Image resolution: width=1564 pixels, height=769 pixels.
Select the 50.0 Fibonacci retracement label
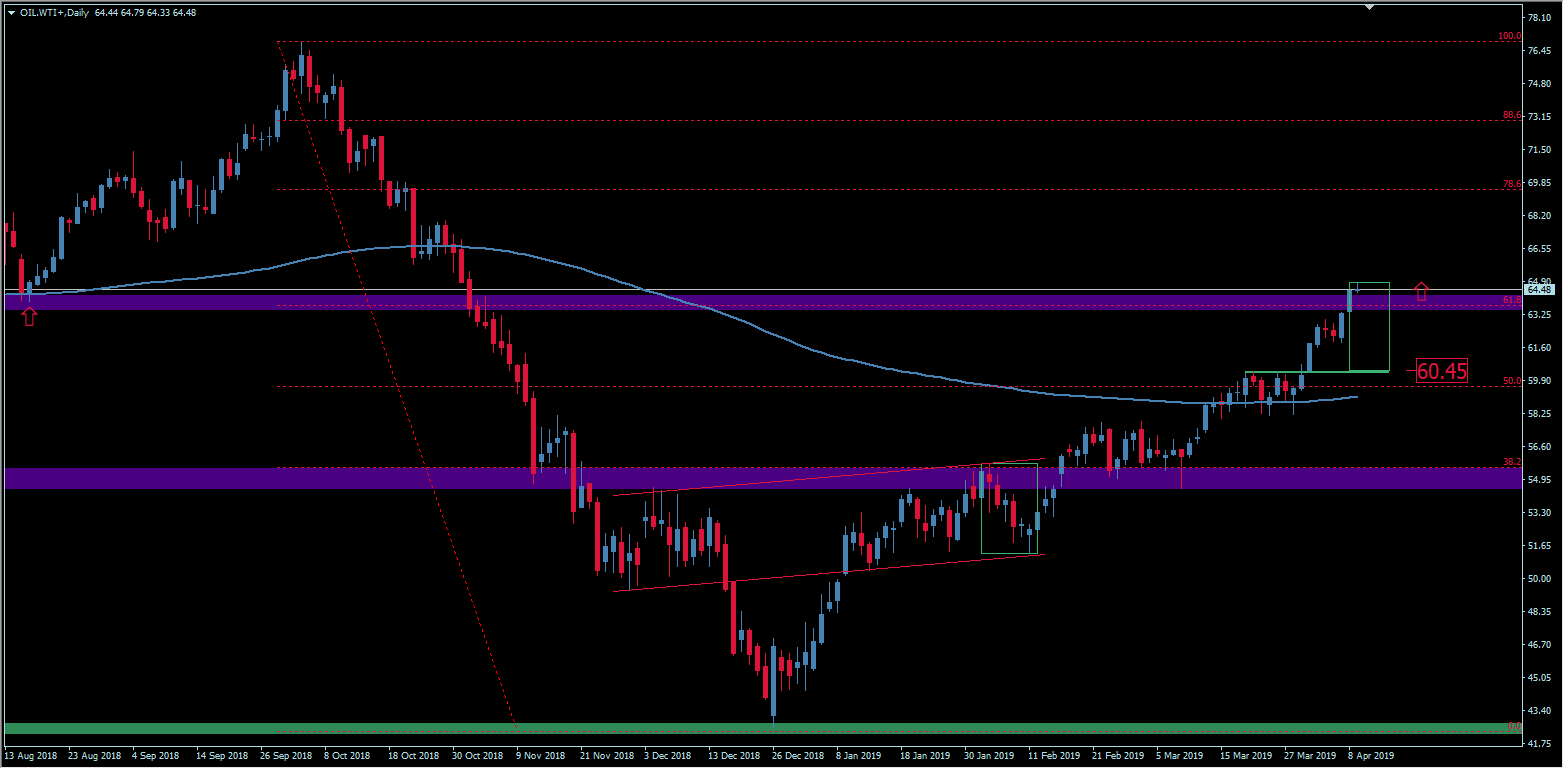click(x=1511, y=381)
